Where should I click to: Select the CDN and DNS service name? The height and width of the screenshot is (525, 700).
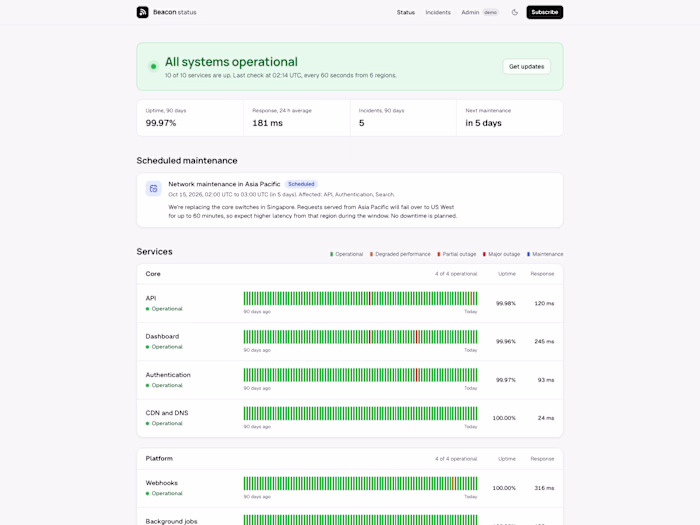(167, 412)
